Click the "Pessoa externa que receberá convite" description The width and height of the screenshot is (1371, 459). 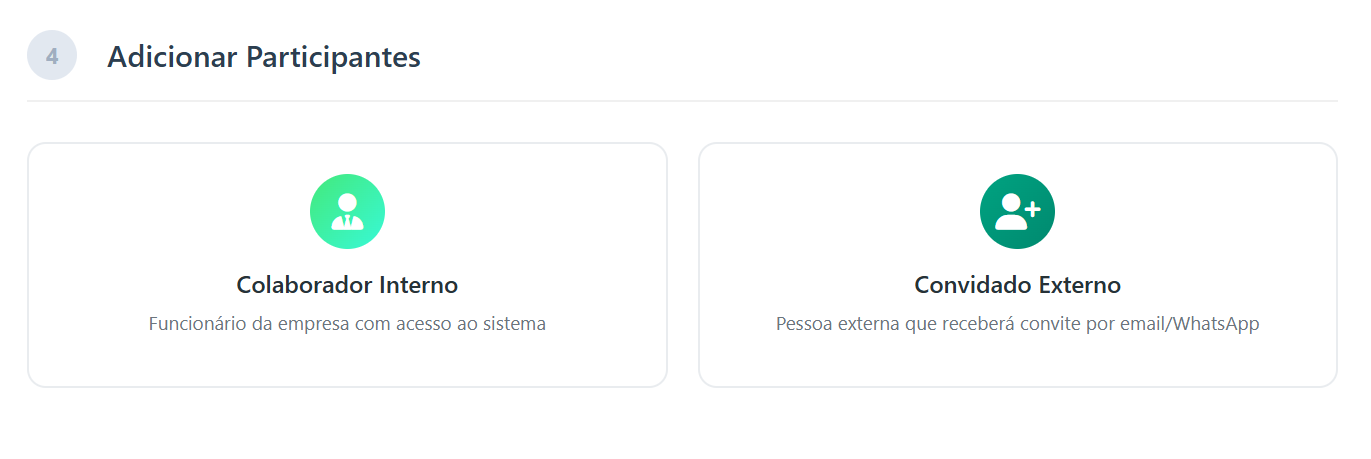[x=1017, y=324]
